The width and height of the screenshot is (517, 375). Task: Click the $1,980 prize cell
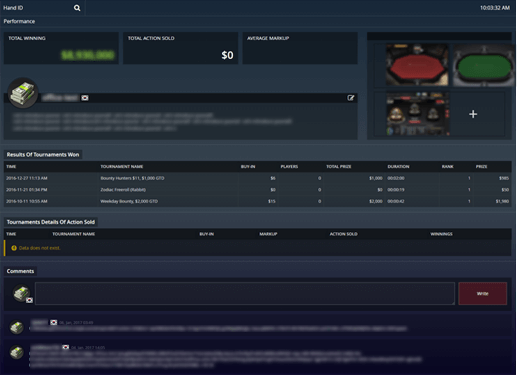point(502,201)
